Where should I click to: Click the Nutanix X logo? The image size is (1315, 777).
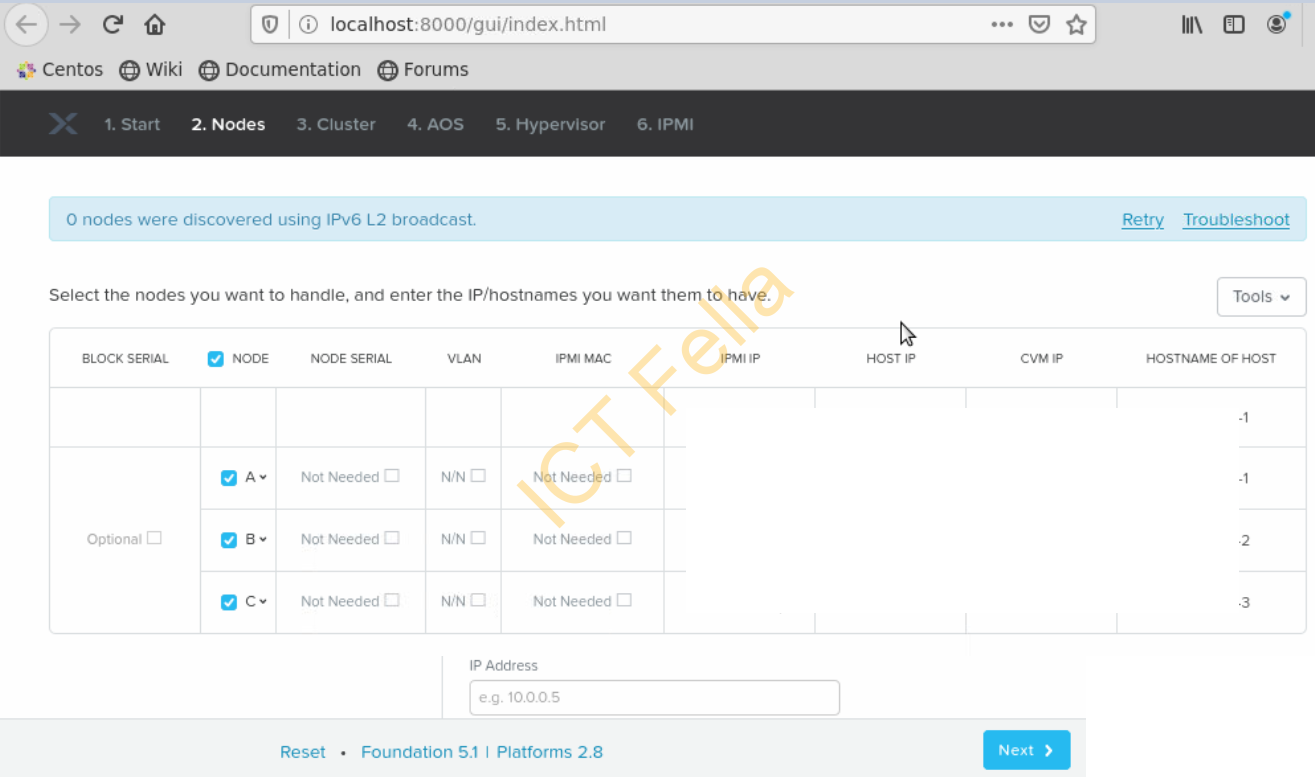[63, 124]
